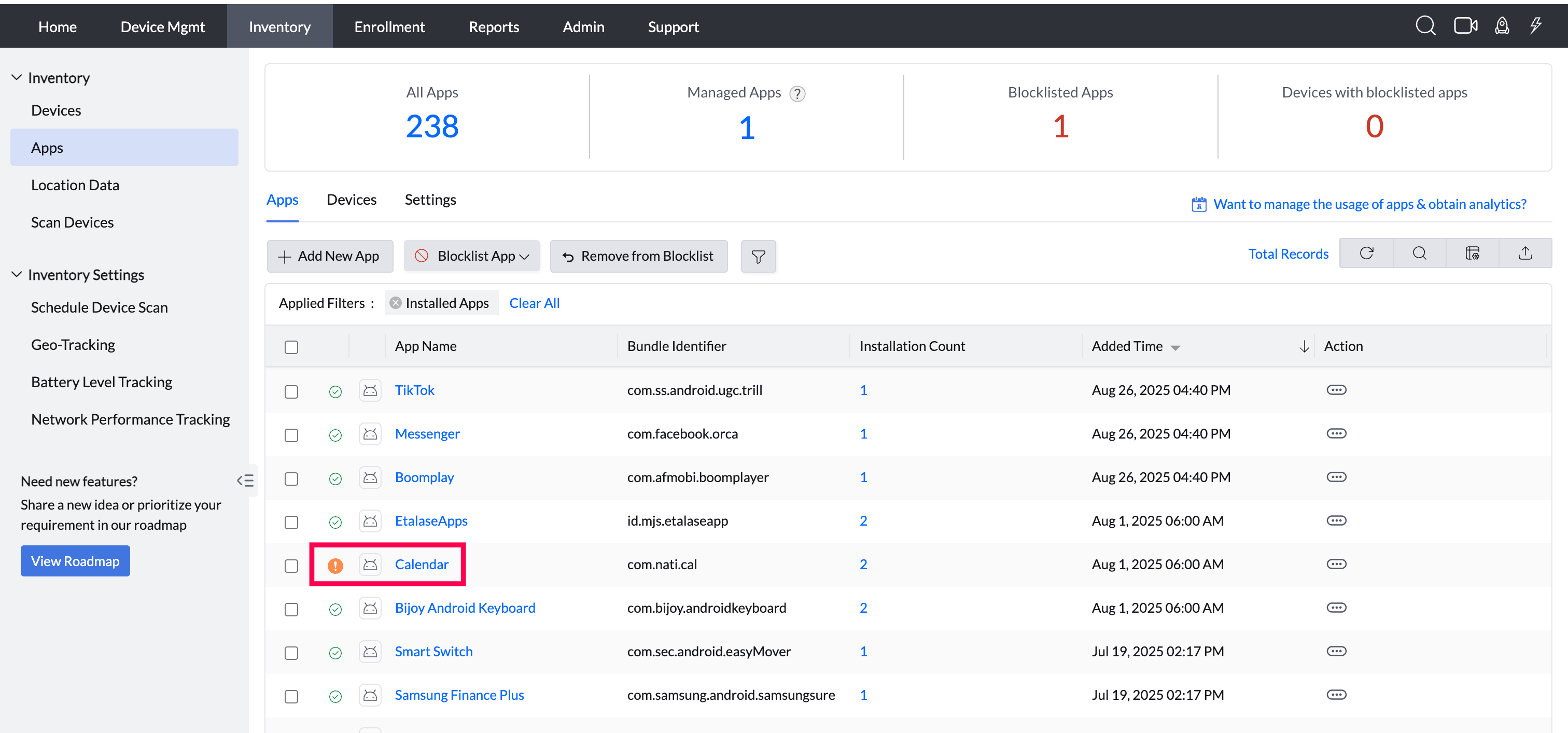Open the Enrollment menu
This screenshot has height=733, width=1568.
click(x=389, y=27)
